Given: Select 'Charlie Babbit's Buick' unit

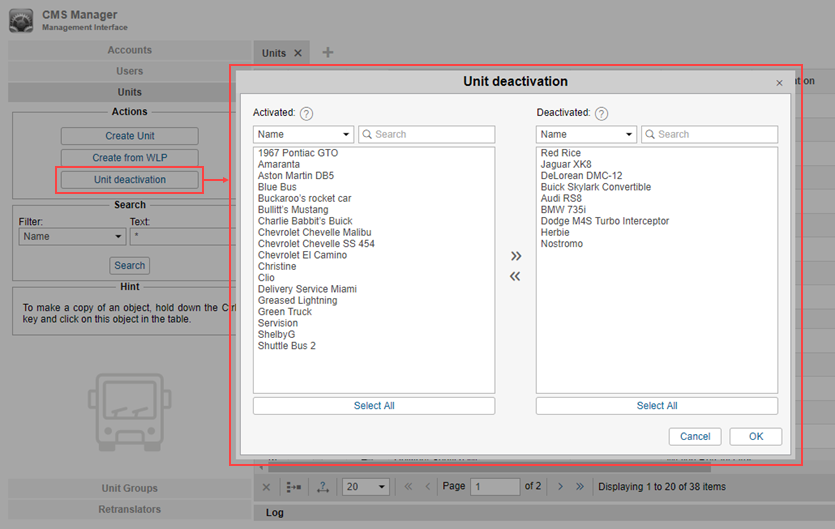Looking at the screenshot, I should coord(305,221).
